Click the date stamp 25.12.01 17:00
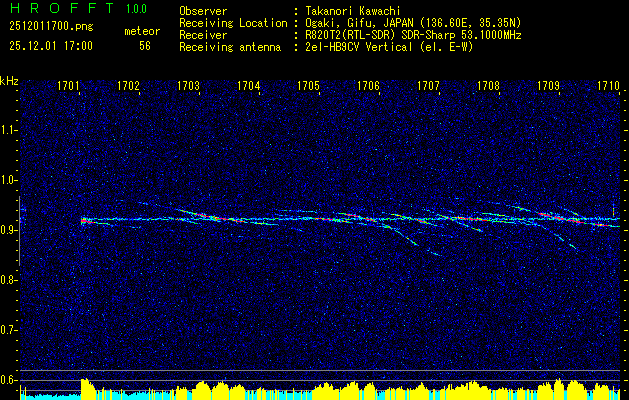 [51, 46]
